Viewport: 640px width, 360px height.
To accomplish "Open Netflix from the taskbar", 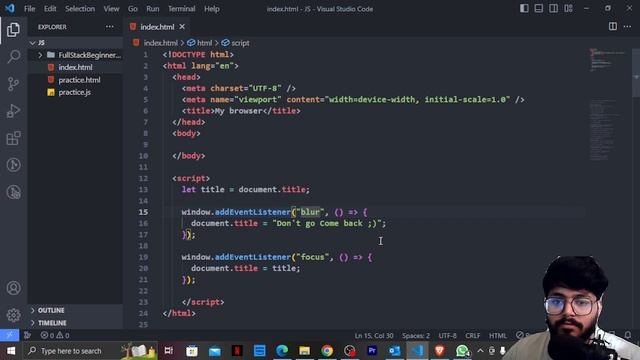I will pyautogui.click(x=237, y=351).
